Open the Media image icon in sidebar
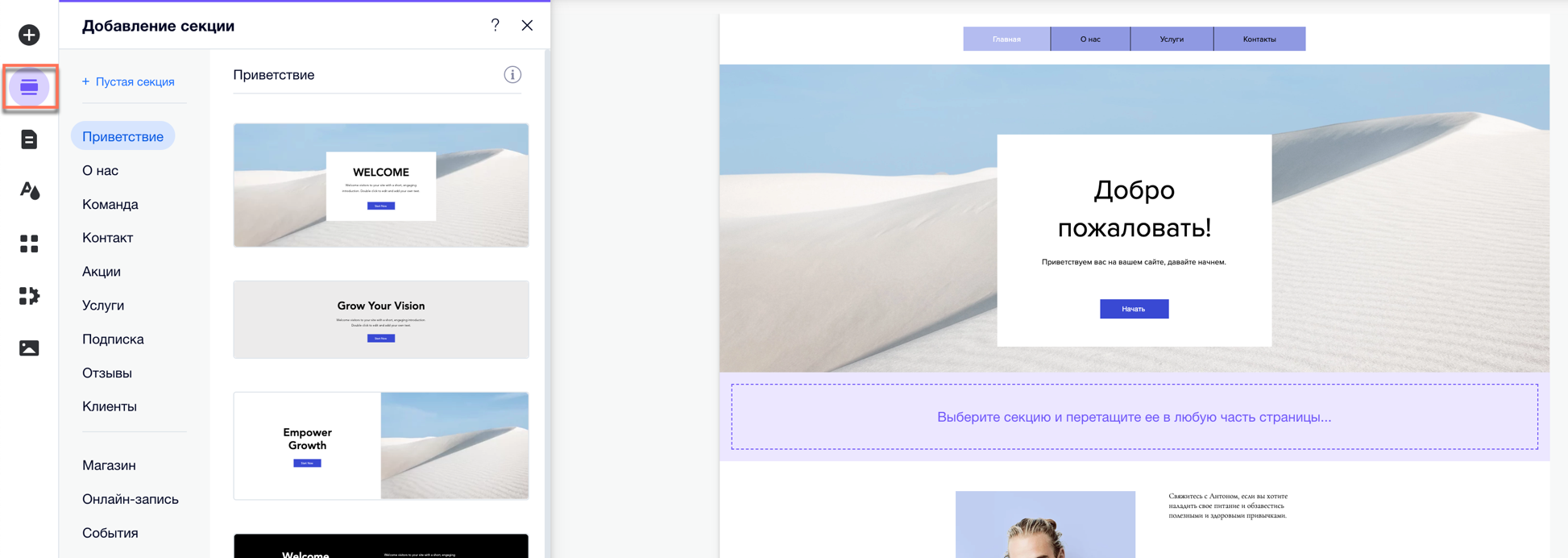Image resolution: width=1568 pixels, height=558 pixels. 29,348
